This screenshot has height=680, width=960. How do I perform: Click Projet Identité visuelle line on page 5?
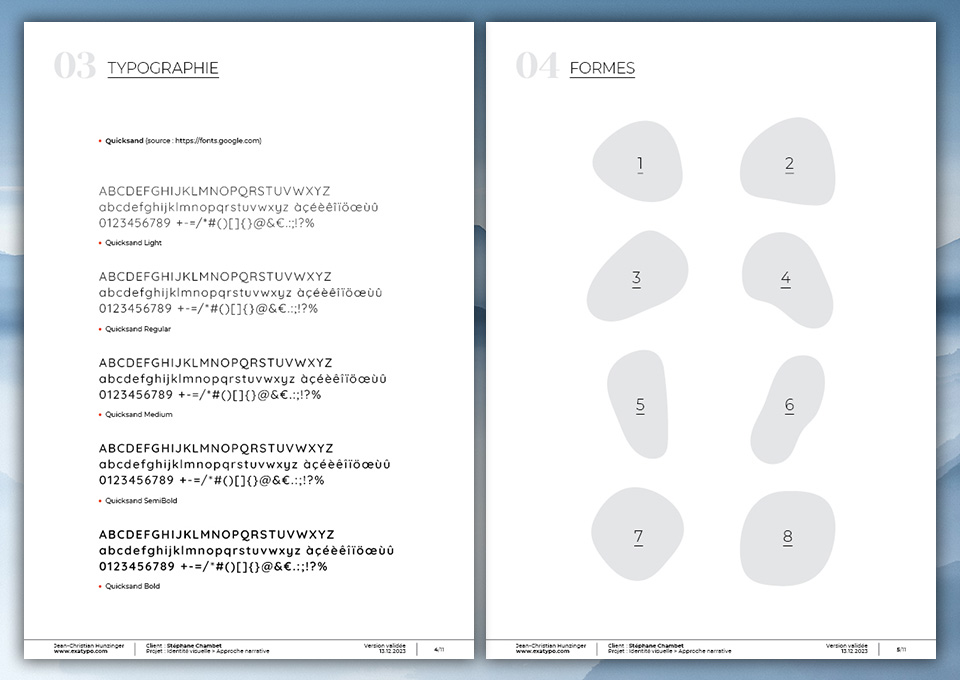pos(670,651)
